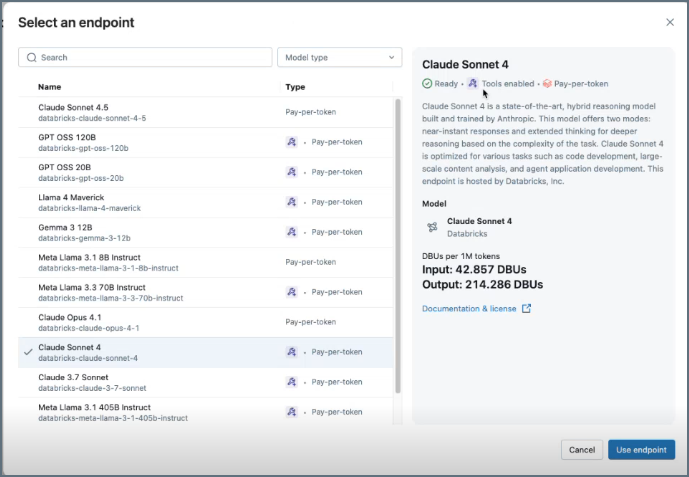This screenshot has height=477, width=689.
Task: Click databricks-gpt-oss-120b endpoint ID text
Action: (x=83, y=148)
